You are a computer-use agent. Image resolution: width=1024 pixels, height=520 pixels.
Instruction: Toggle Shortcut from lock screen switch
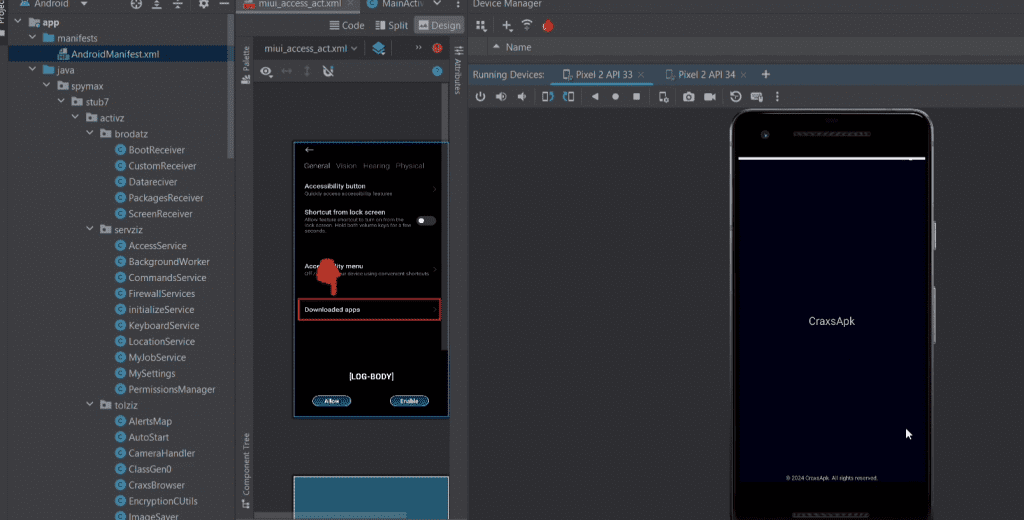click(426, 220)
